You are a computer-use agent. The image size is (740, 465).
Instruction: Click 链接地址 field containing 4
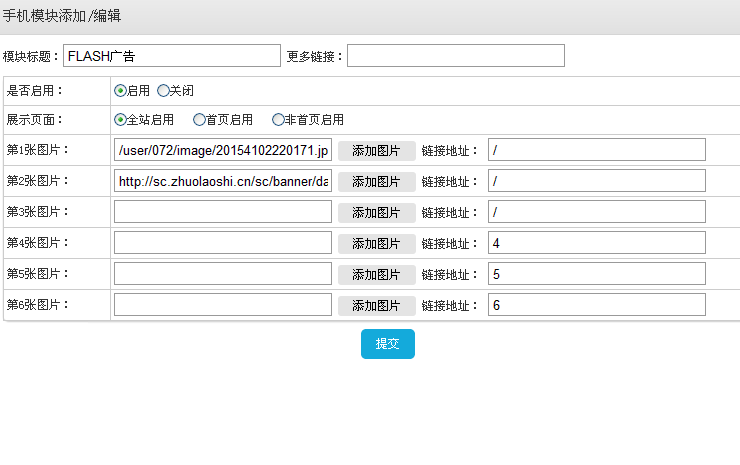click(x=597, y=244)
